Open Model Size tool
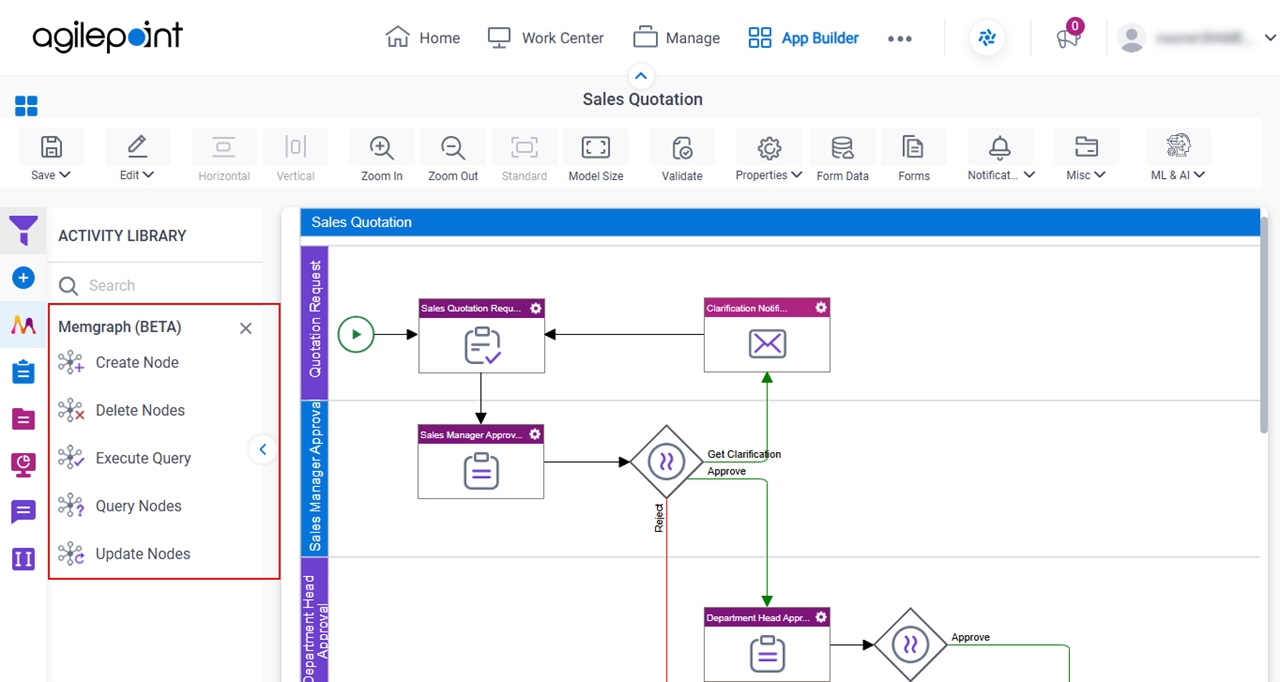 pos(596,147)
